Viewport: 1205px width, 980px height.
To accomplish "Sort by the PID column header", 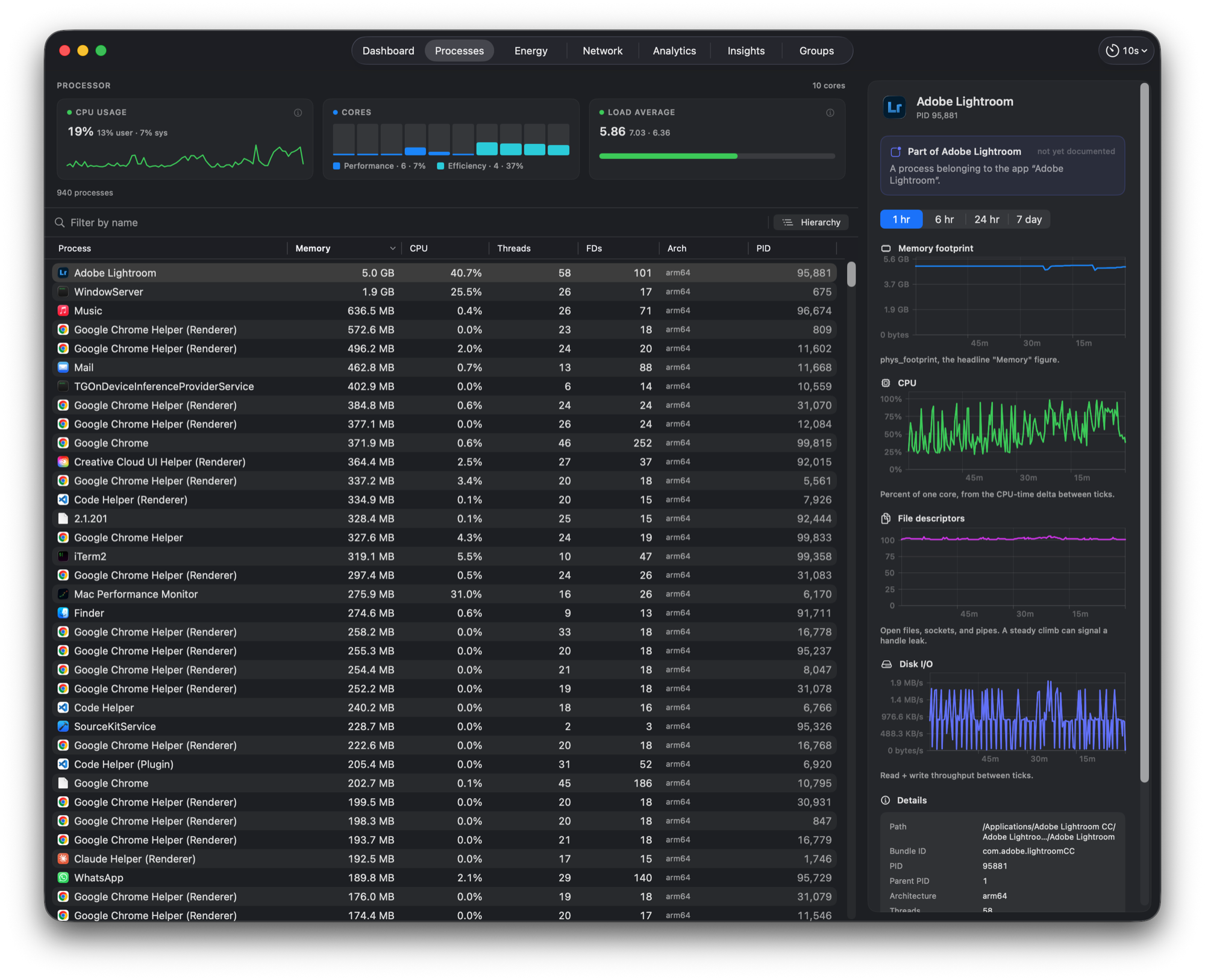I will 793,248.
